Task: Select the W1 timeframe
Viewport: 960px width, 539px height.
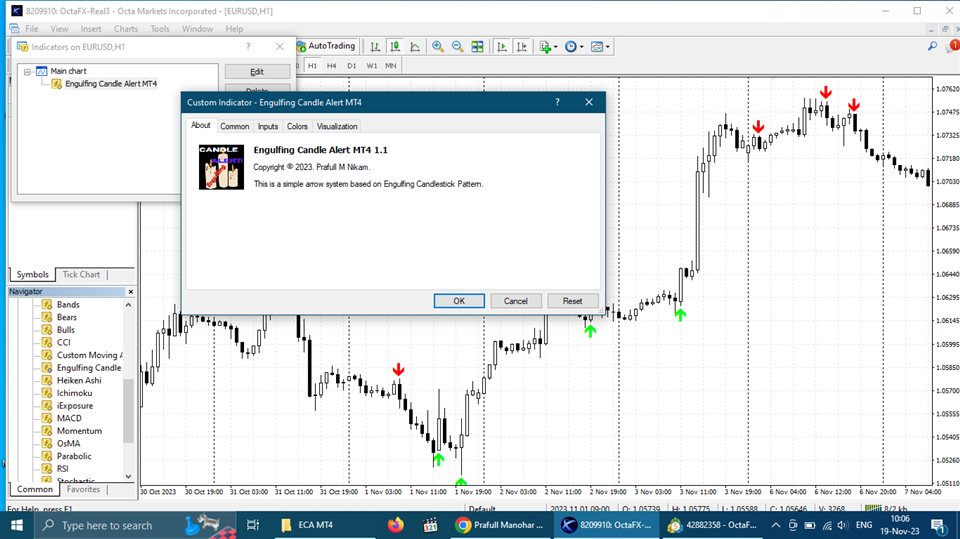Action: tap(372, 66)
